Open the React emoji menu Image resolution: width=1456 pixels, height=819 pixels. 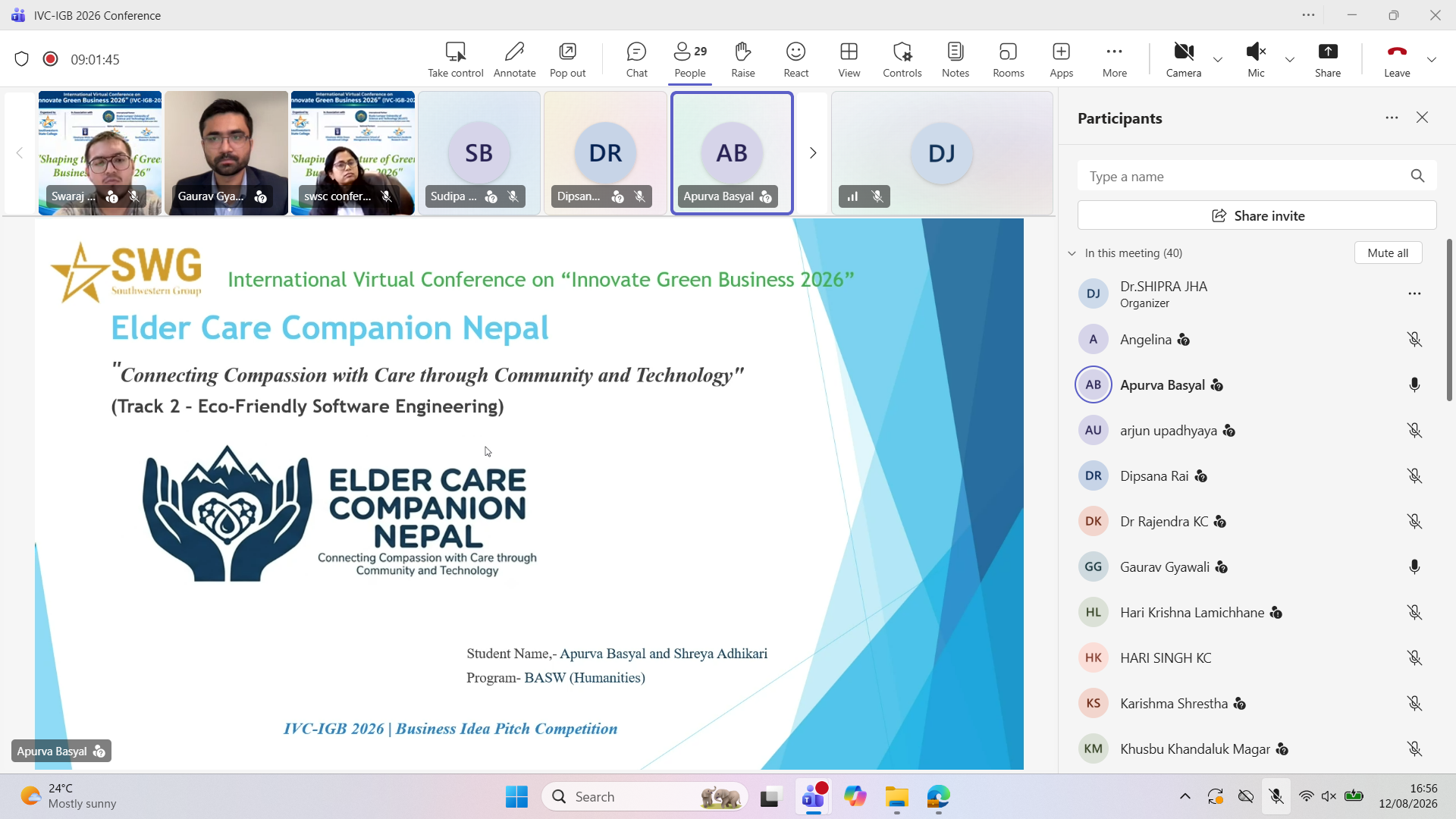pos(795,59)
